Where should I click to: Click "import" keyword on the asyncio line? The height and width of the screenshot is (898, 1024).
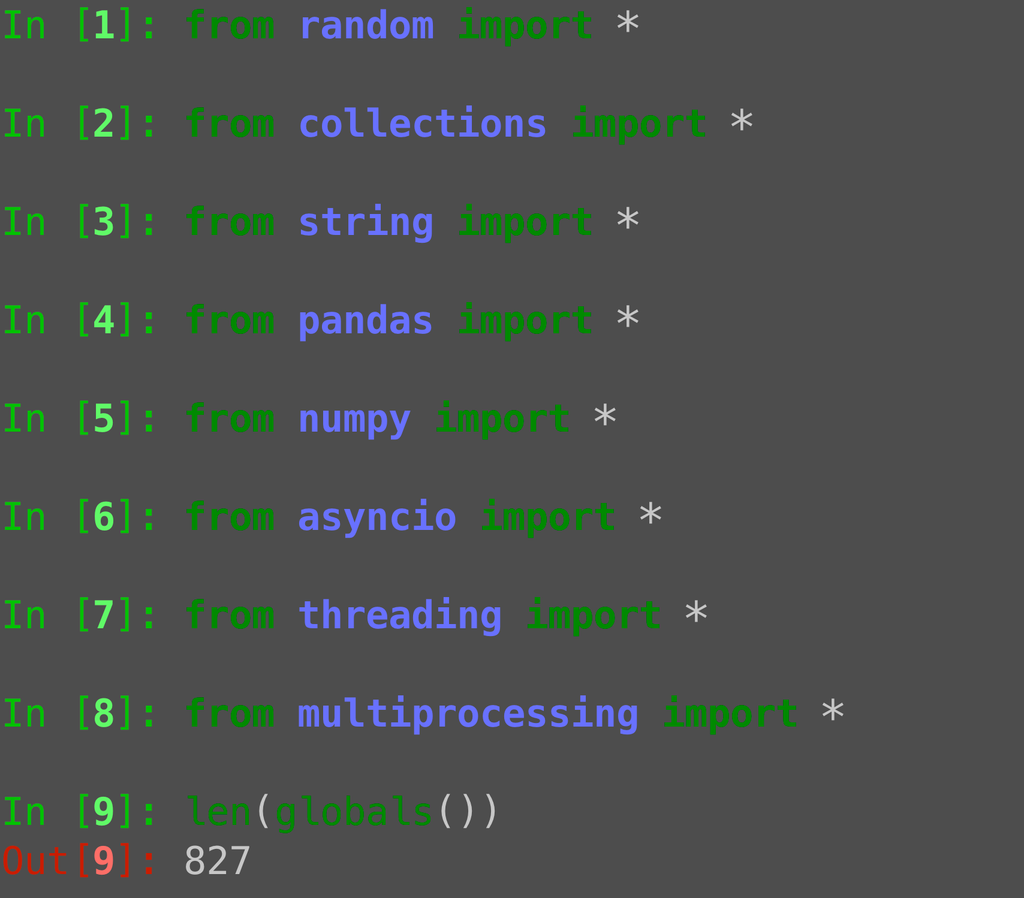(548, 517)
